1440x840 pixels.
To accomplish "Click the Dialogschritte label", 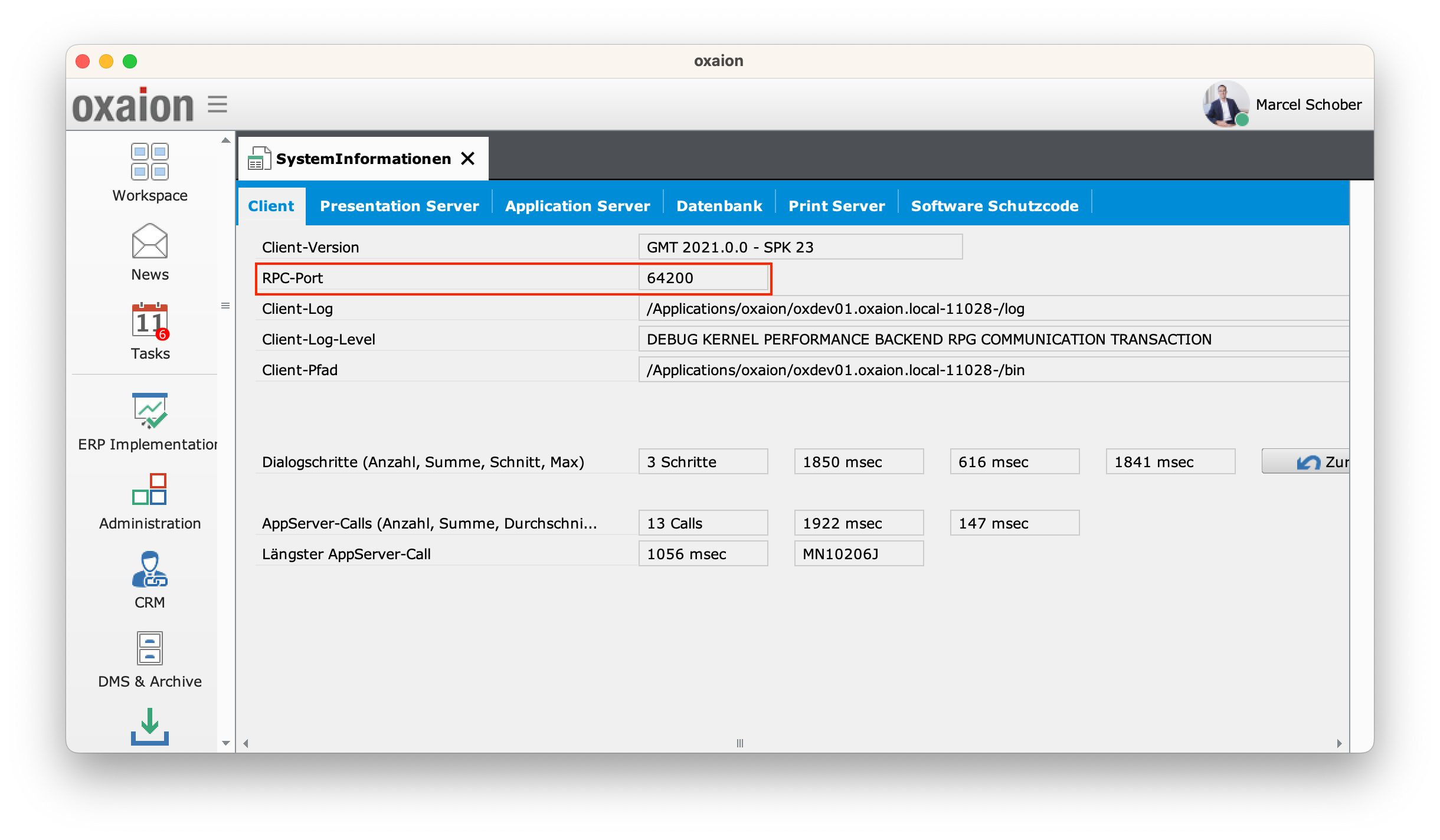I will (423, 462).
